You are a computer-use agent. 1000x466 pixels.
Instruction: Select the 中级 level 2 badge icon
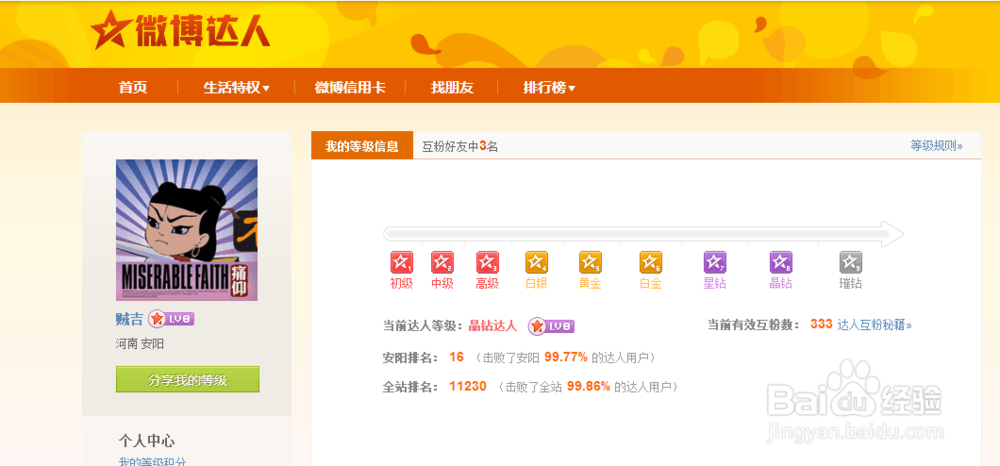click(x=442, y=262)
